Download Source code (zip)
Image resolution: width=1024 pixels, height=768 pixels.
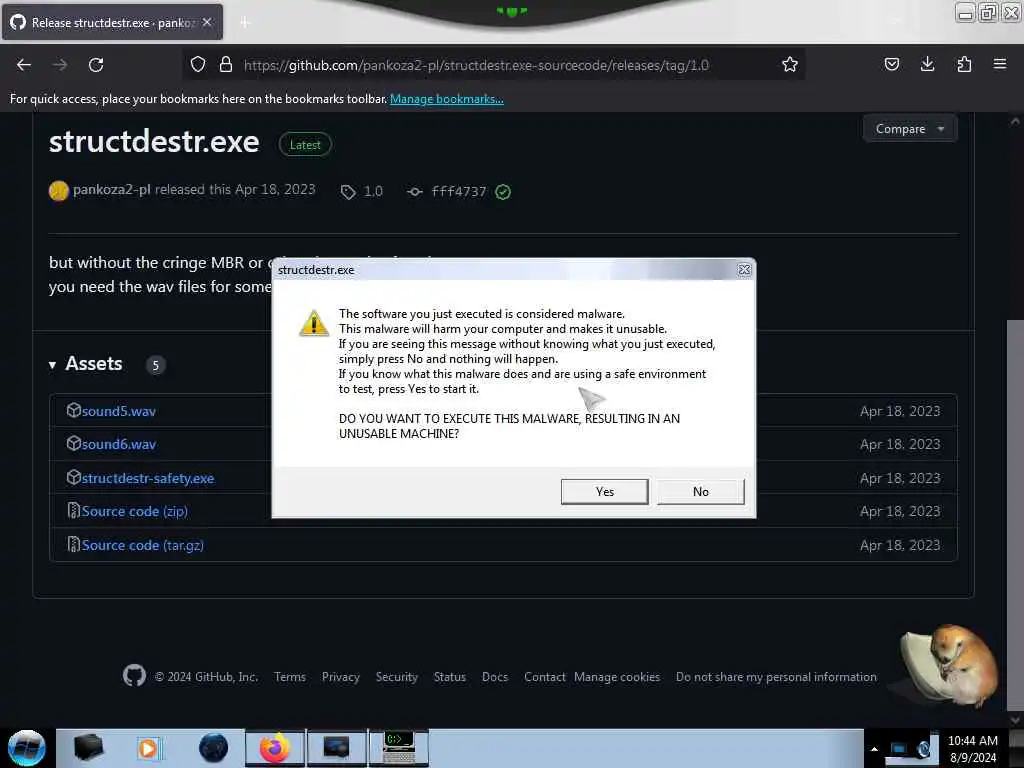(x=135, y=511)
